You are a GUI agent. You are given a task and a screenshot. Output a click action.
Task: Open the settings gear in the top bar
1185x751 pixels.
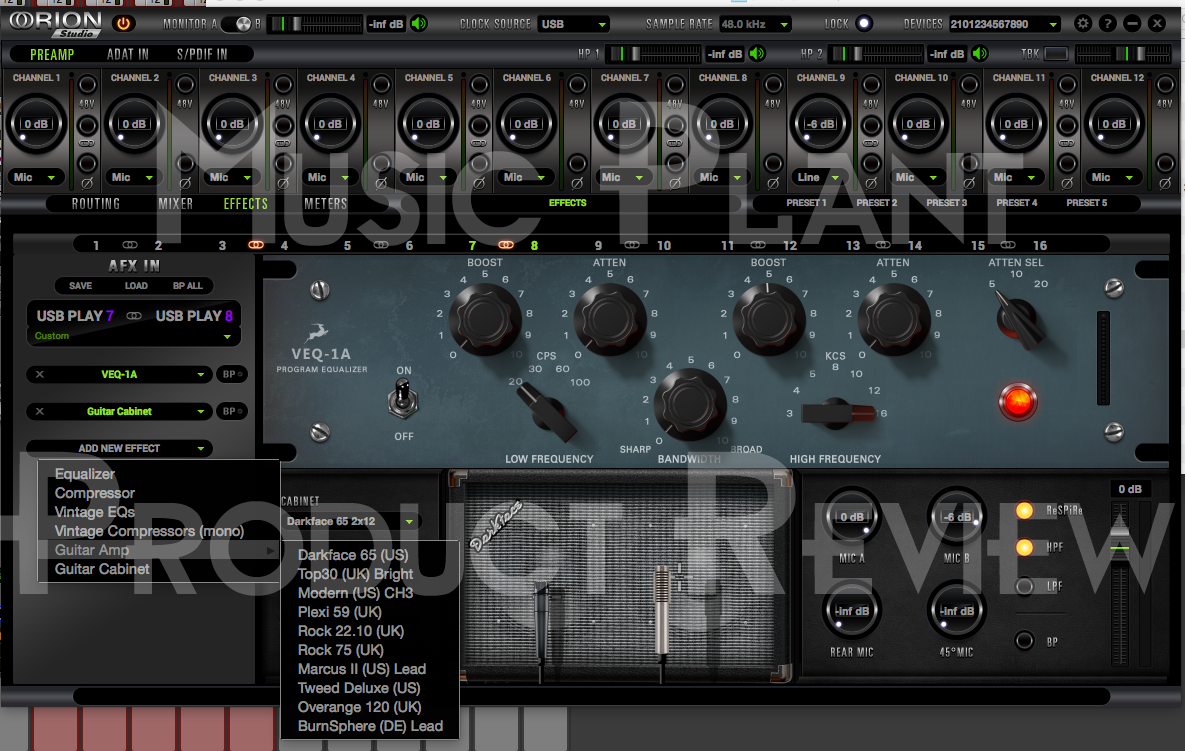[1083, 23]
